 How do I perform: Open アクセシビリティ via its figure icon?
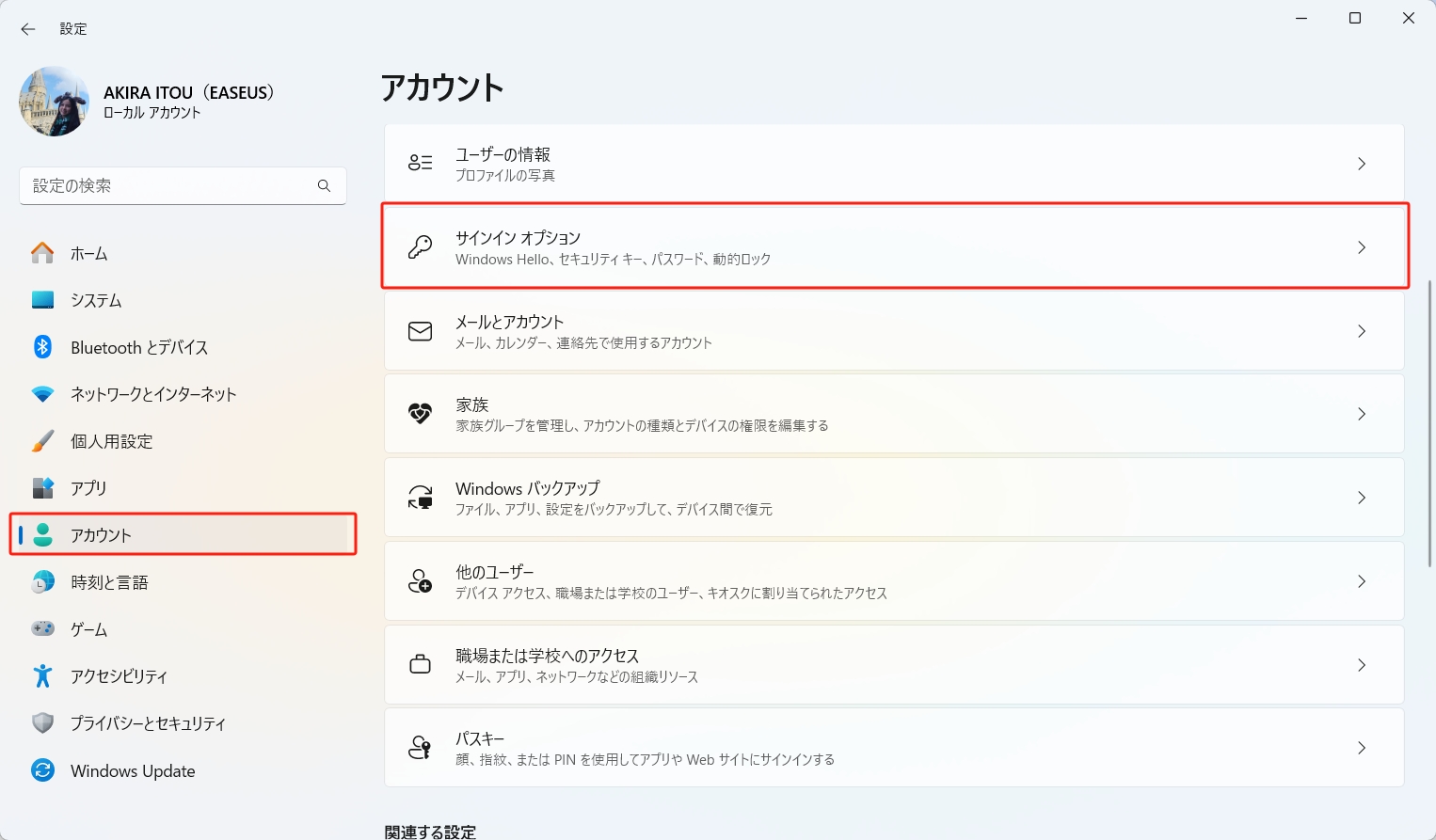[42, 675]
